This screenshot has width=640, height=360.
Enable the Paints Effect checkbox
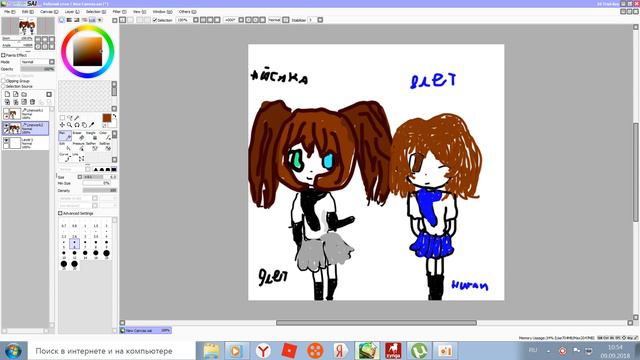pos(3,55)
